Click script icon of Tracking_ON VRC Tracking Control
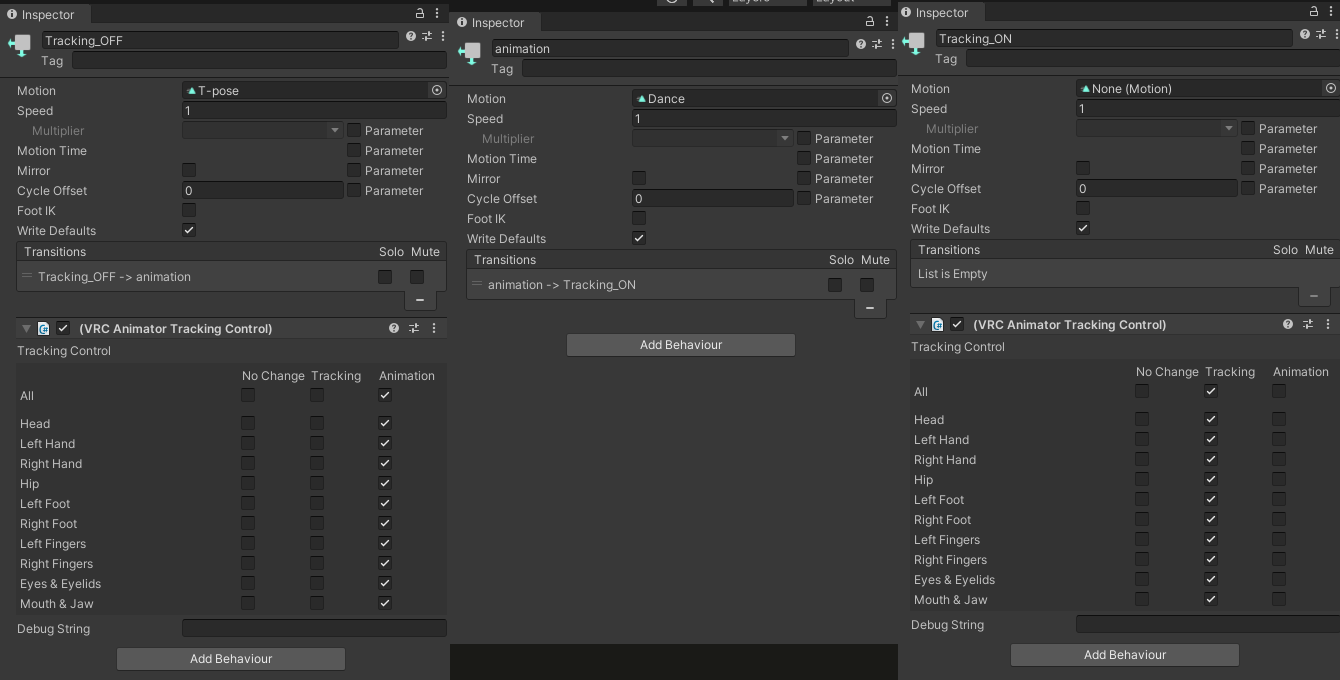This screenshot has width=1340, height=680. 938,324
